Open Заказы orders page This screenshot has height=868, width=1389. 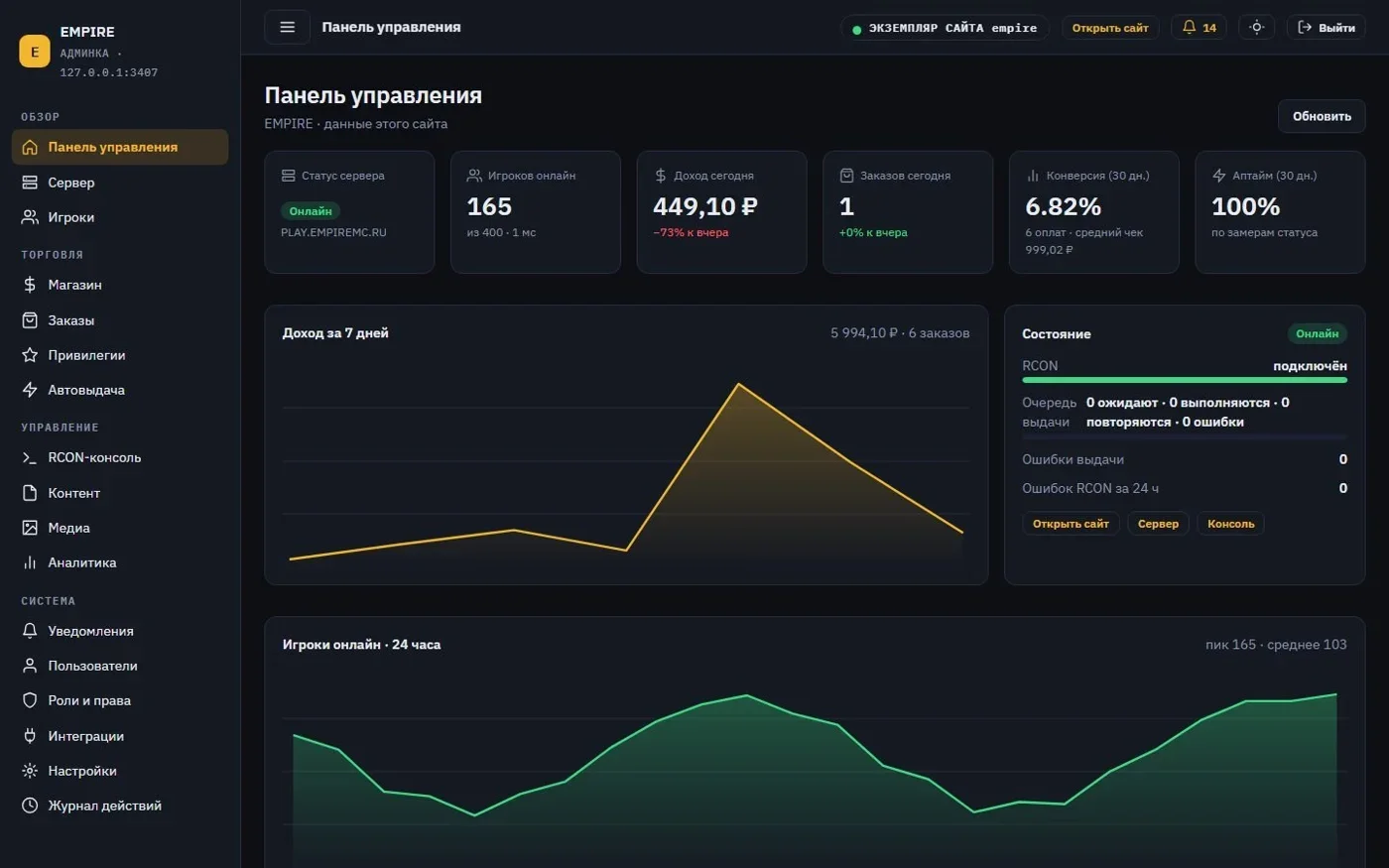tap(120, 320)
